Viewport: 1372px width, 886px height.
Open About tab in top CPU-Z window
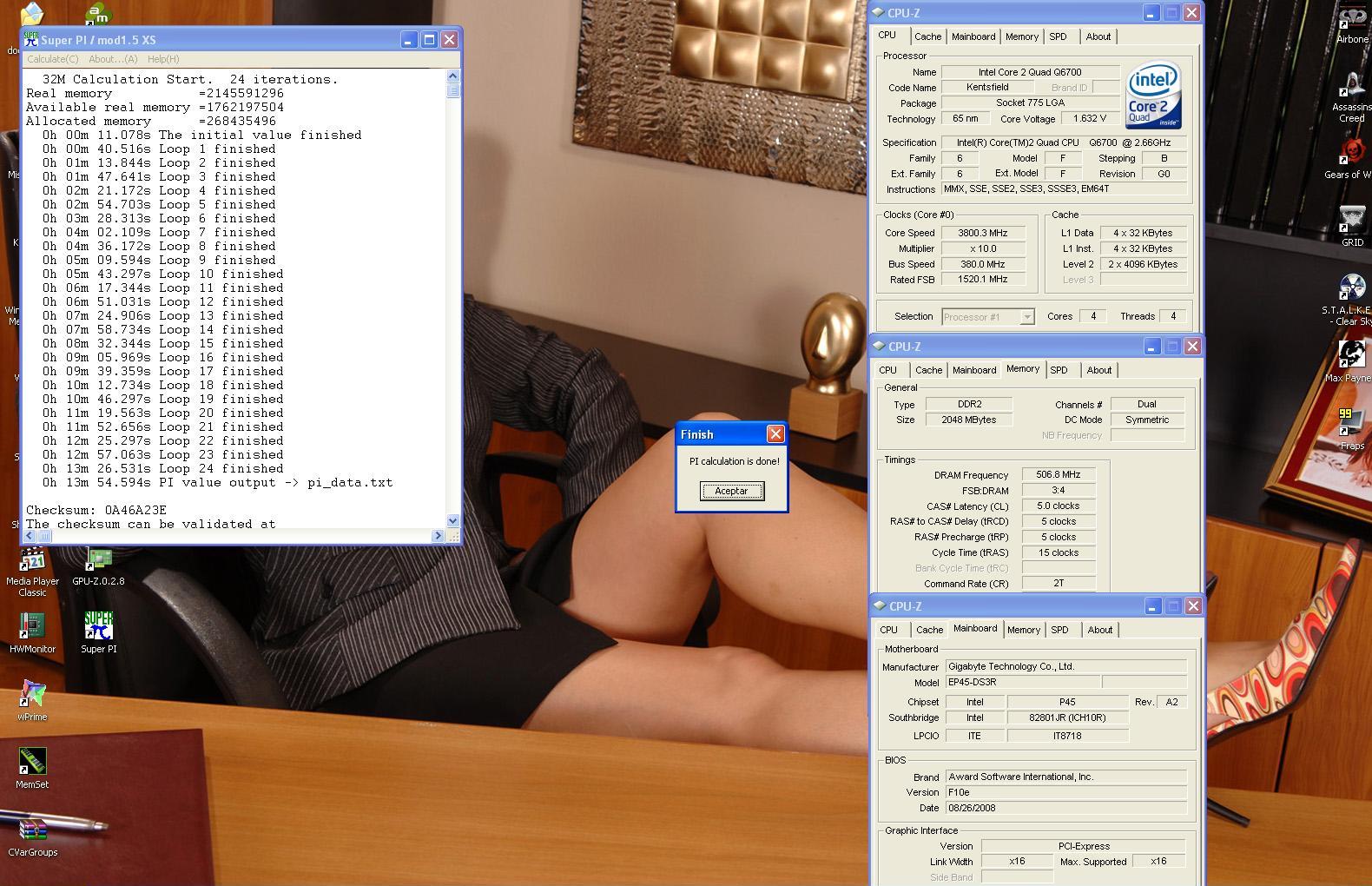click(x=1098, y=36)
